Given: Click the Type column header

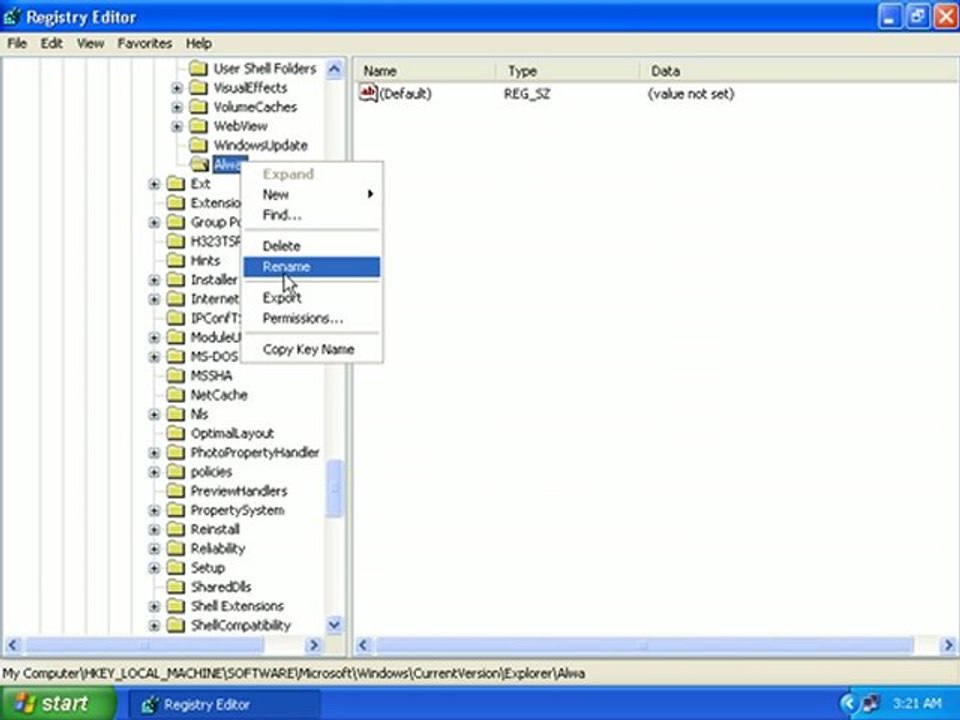Looking at the screenshot, I should tap(567, 71).
